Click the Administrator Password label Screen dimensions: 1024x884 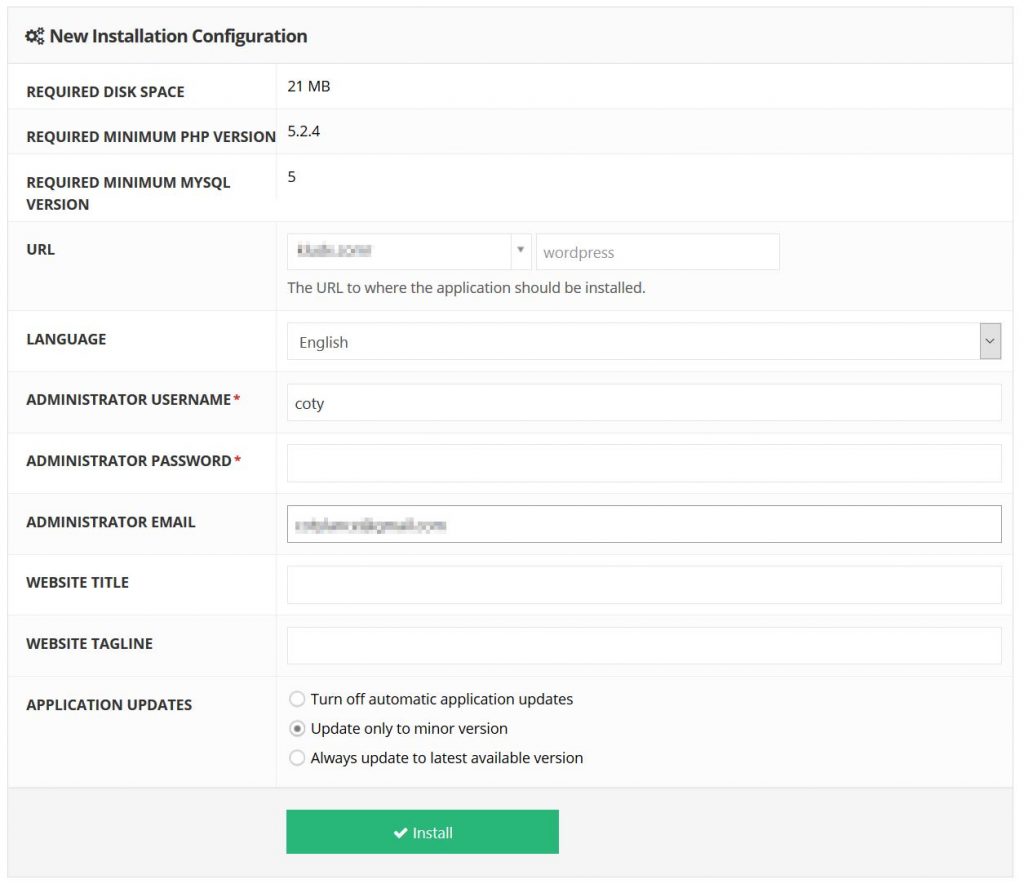(x=129, y=461)
